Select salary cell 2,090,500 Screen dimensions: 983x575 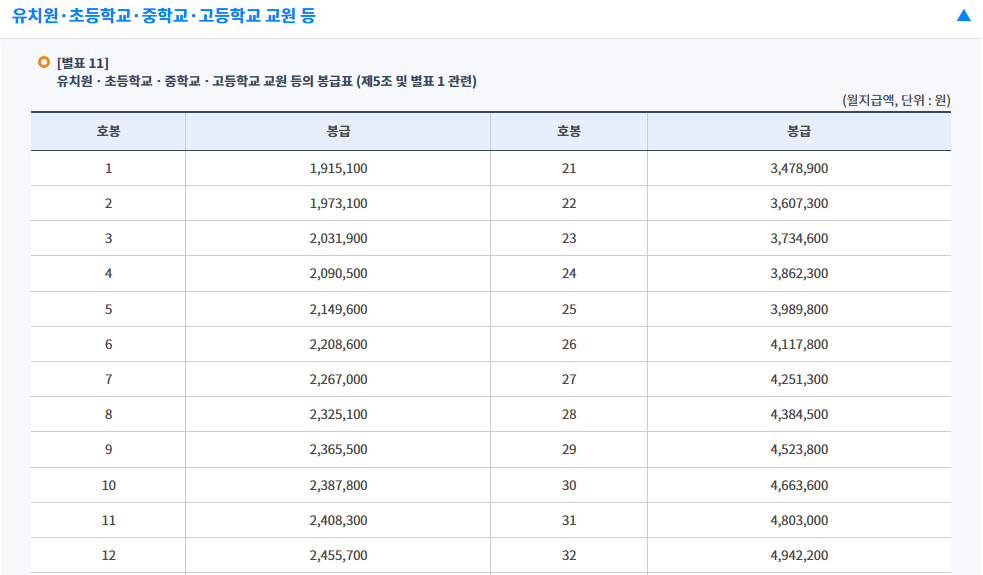(x=339, y=273)
